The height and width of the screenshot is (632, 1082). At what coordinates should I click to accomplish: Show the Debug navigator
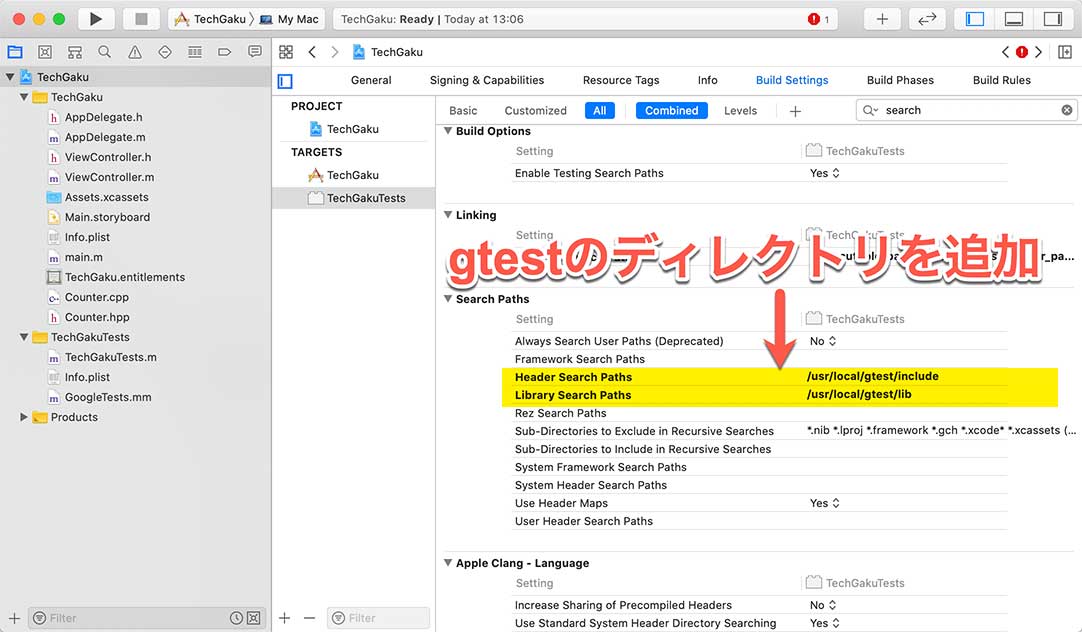(x=195, y=52)
